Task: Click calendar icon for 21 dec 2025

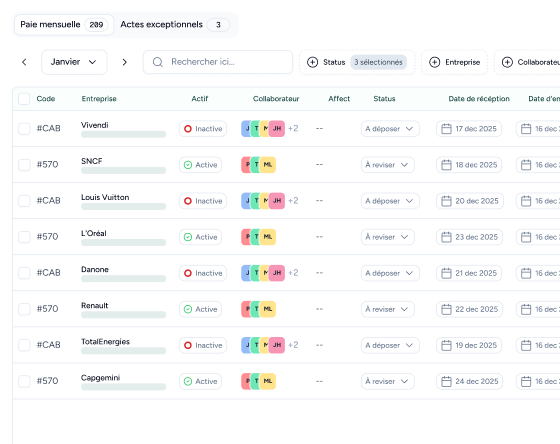Action: [x=446, y=273]
